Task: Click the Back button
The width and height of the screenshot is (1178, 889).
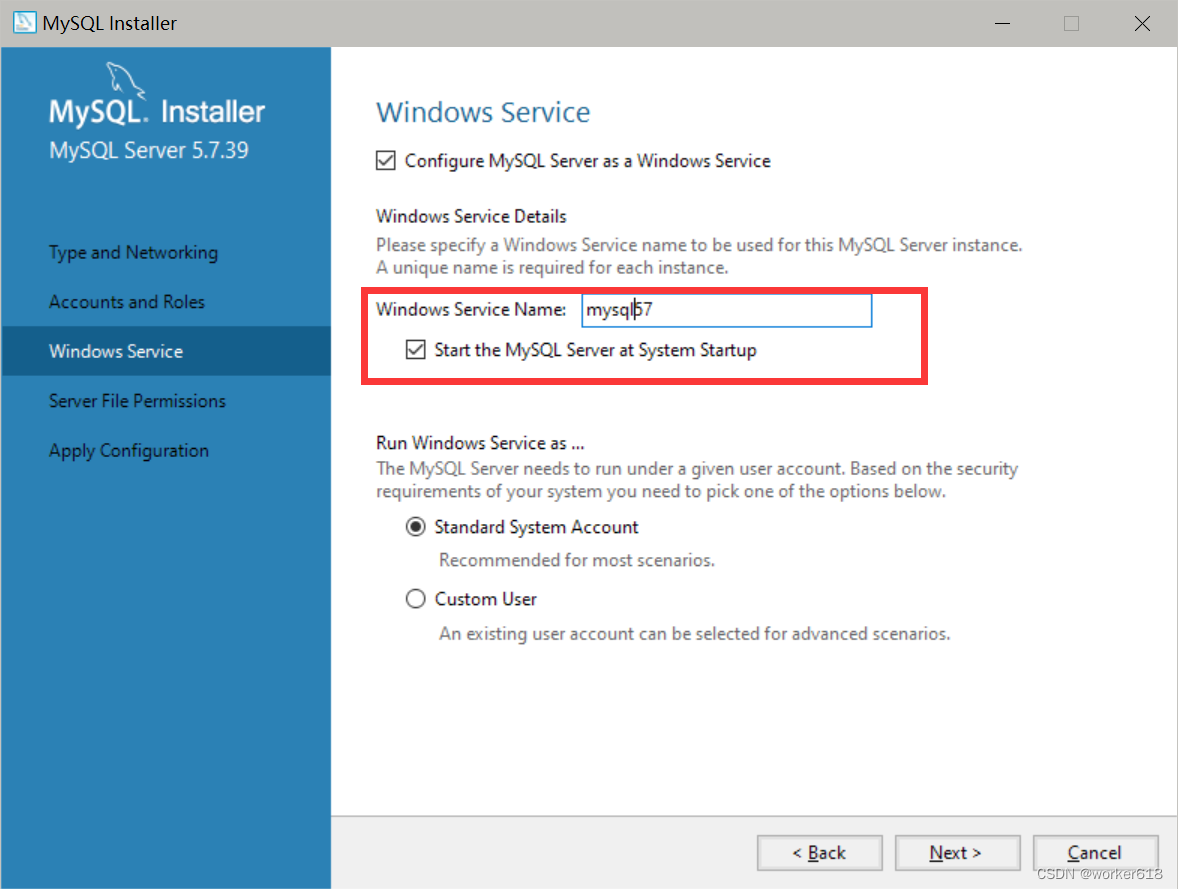Action: (820, 853)
